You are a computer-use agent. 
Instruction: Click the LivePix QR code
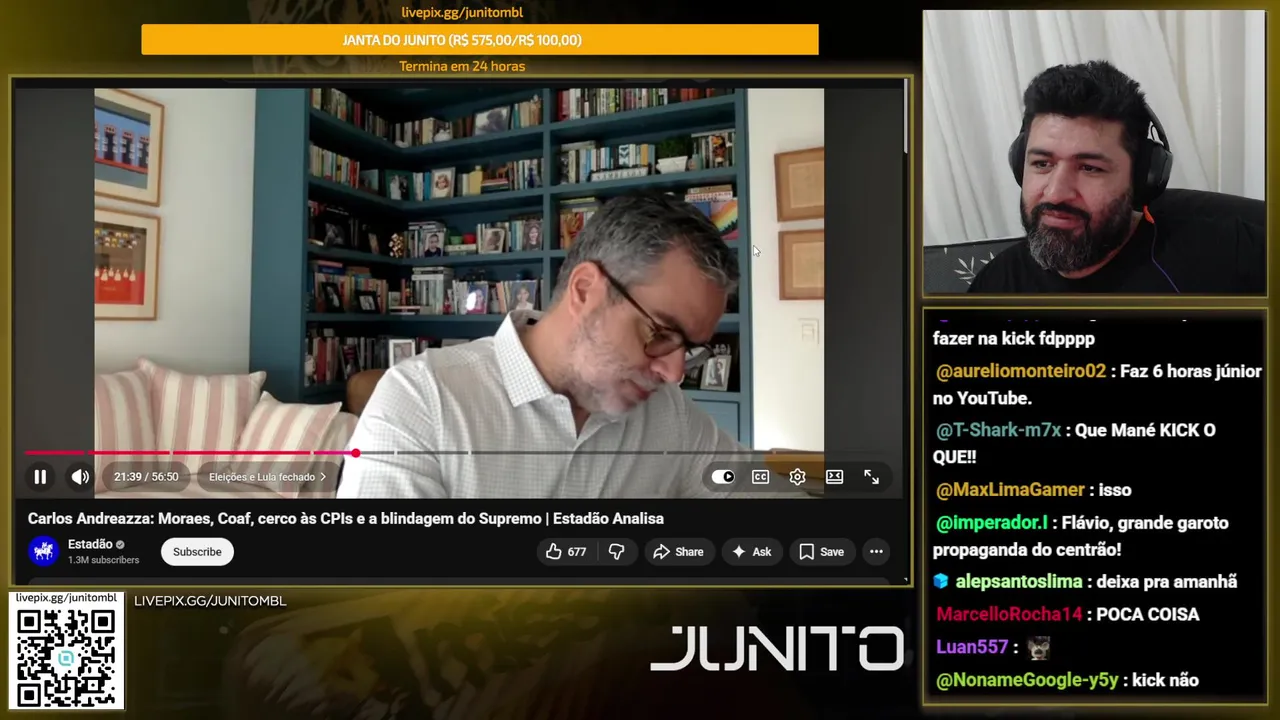[66, 657]
